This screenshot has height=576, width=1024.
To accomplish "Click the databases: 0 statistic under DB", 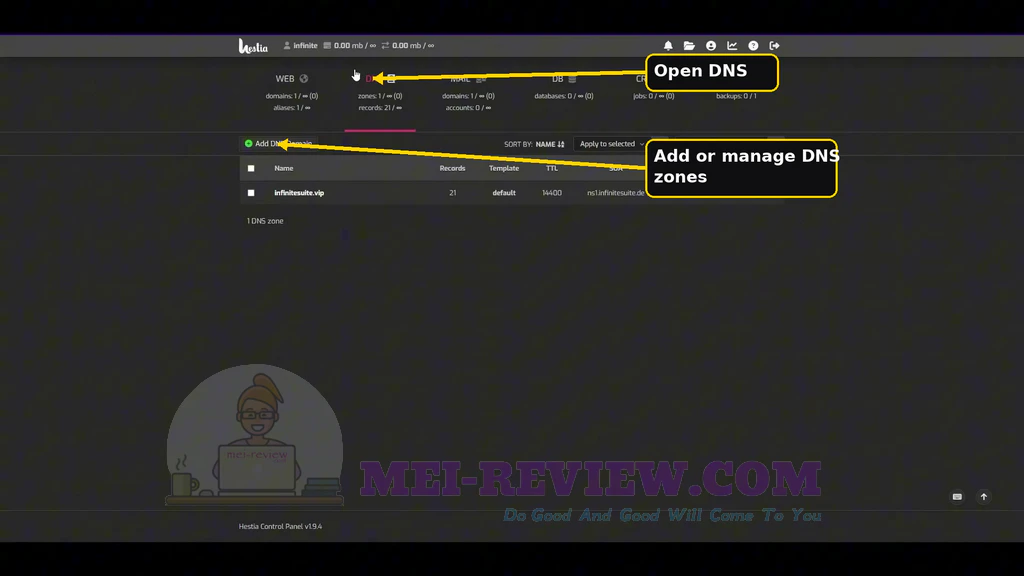I will coord(564,96).
